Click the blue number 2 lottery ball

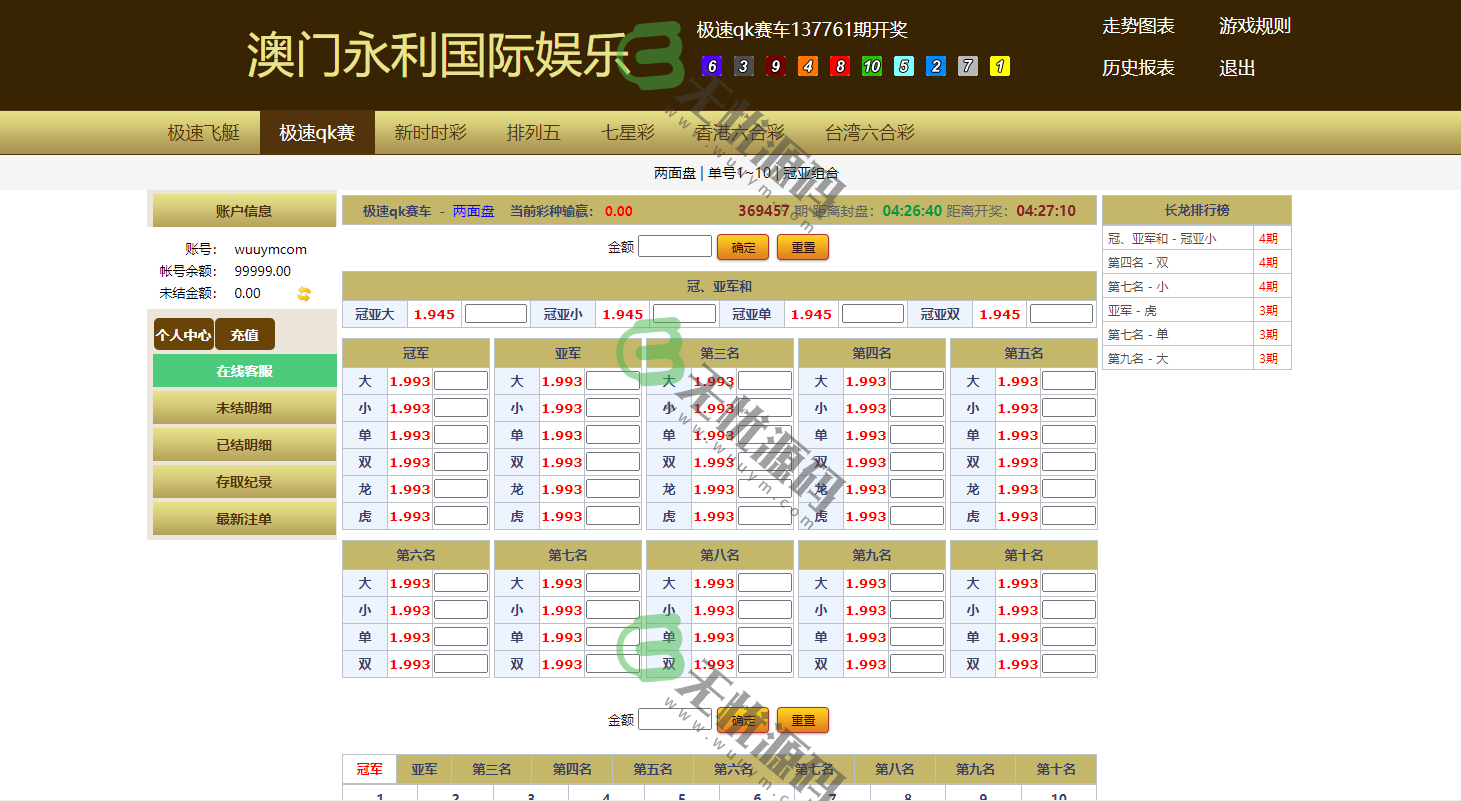pyautogui.click(x=936, y=66)
